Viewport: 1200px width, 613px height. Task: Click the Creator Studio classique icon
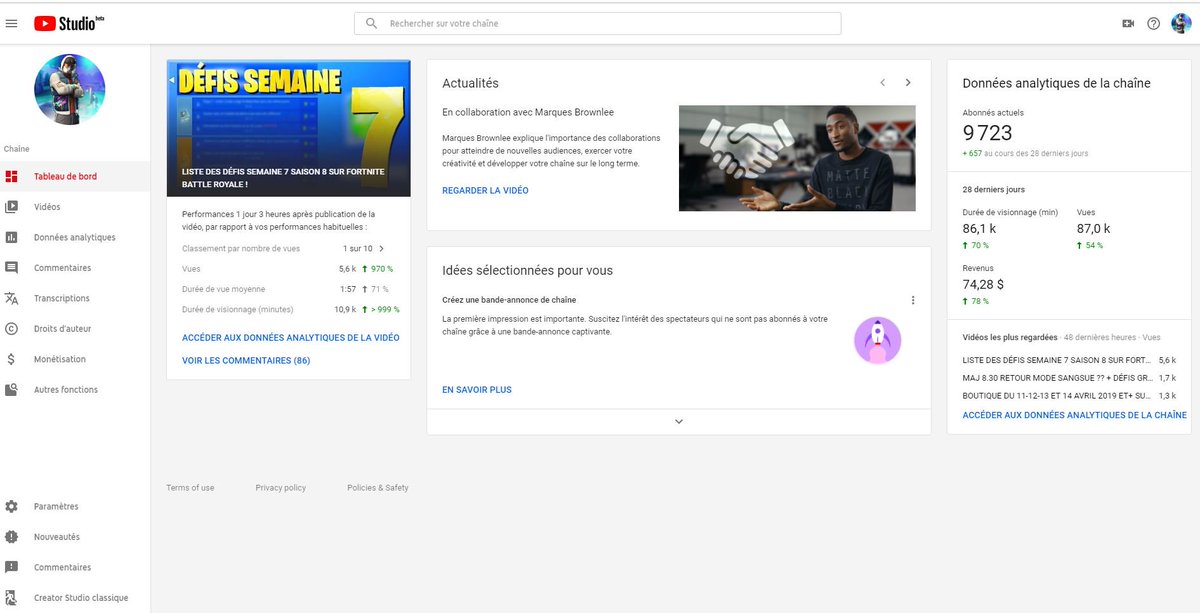[x=12, y=598]
